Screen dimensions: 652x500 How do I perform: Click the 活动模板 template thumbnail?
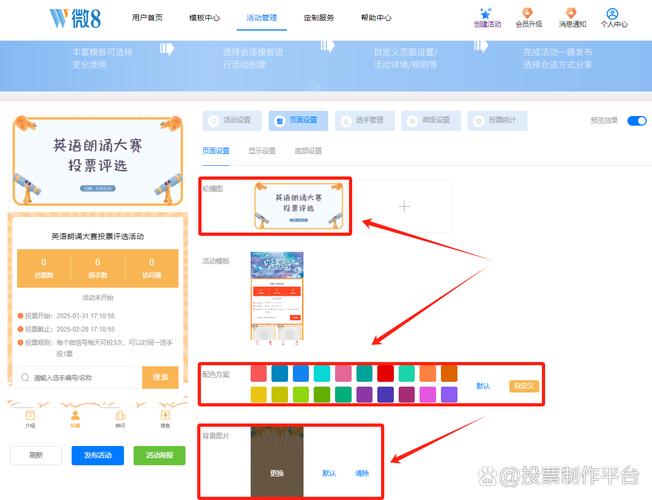click(275, 297)
